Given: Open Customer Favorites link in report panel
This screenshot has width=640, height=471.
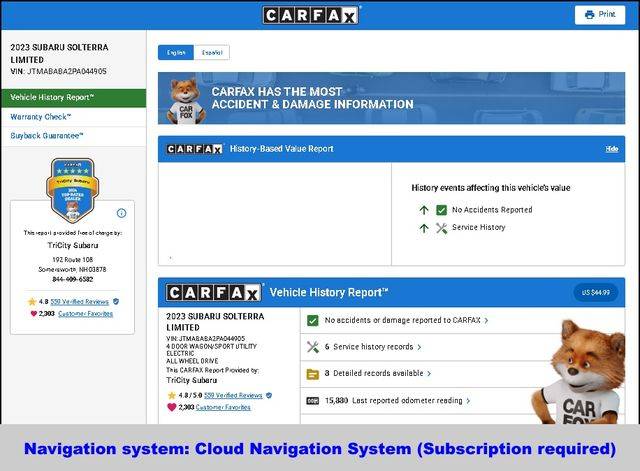Looking at the screenshot, I should (223, 407).
